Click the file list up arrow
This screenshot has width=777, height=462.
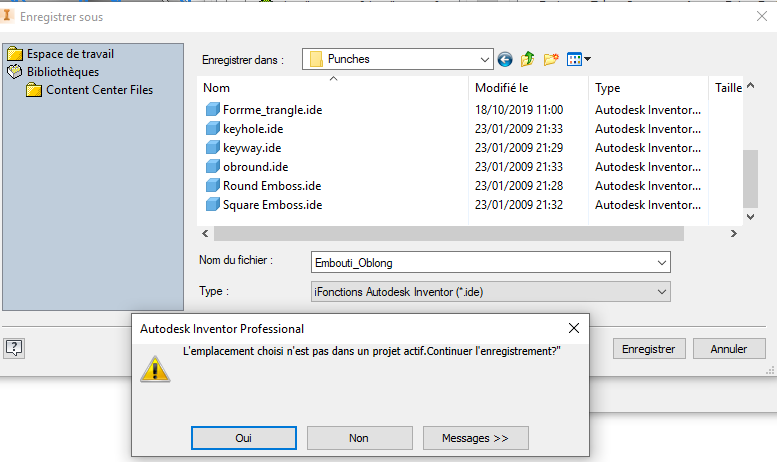click(x=751, y=86)
